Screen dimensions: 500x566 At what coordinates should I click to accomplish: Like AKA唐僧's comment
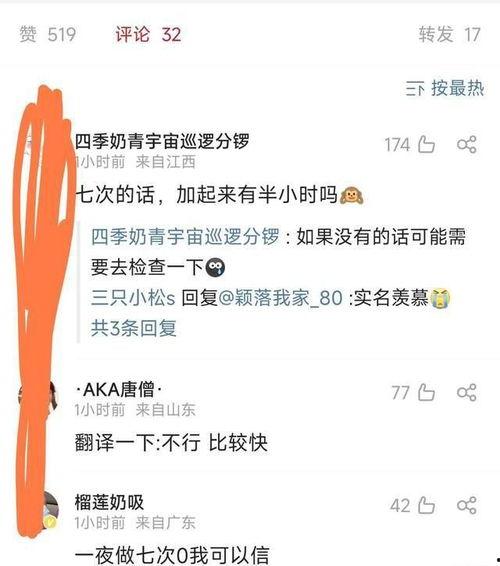point(426,392)
